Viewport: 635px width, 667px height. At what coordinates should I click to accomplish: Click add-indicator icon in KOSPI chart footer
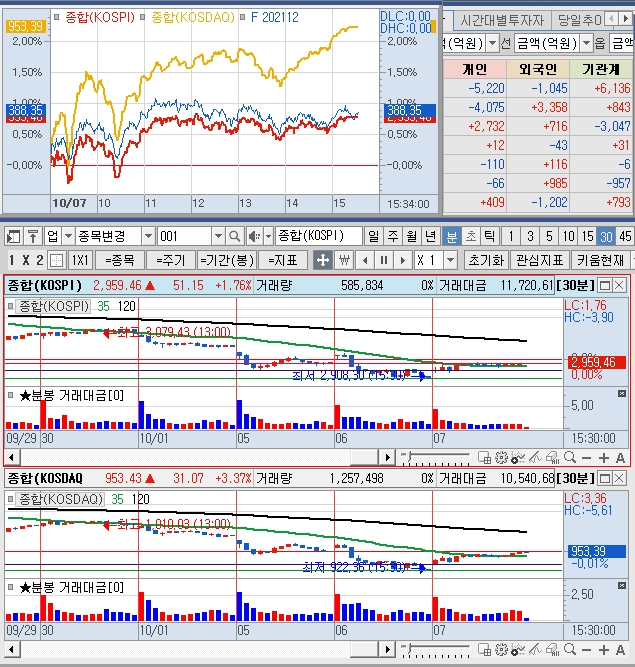click(x=518, y=458)
